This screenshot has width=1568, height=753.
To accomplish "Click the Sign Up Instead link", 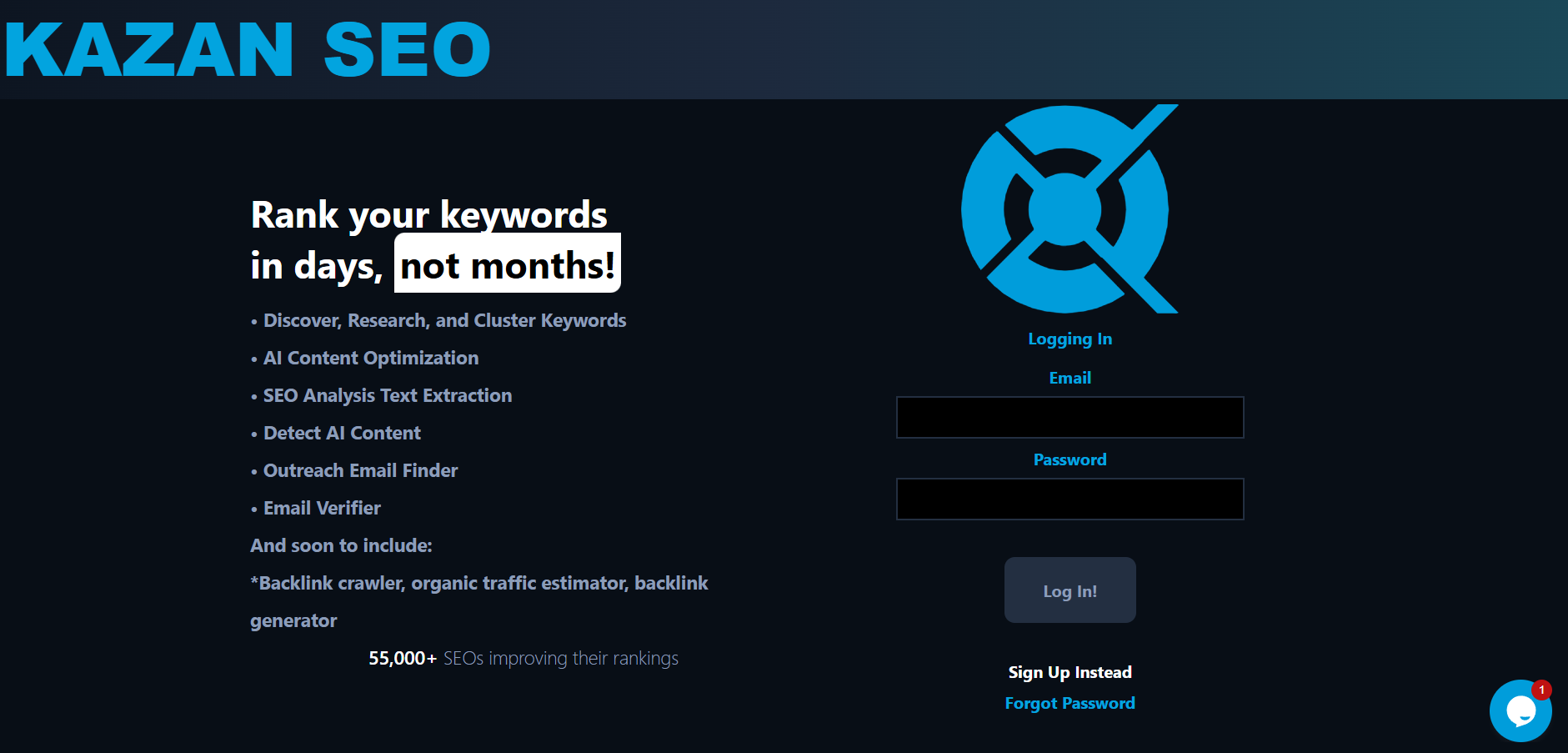I will [x=1070, y=673].
